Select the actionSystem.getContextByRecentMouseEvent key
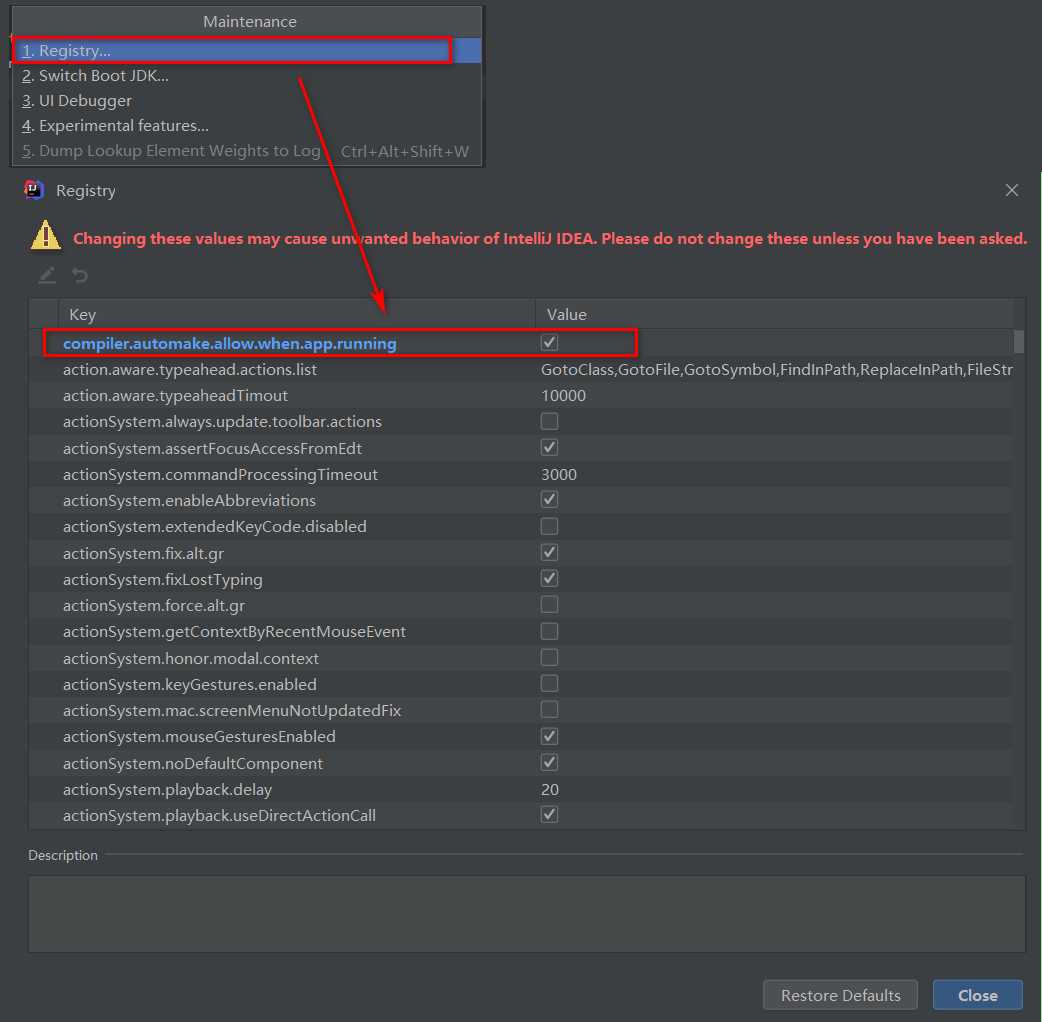The height and width of the screenshot is (1022, 1042). (235, 631)
